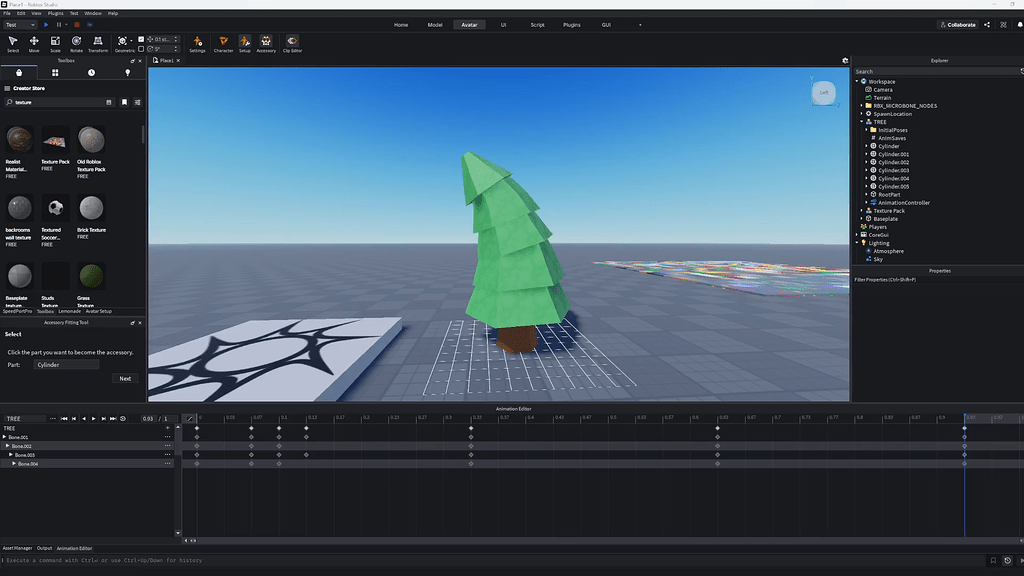
Task: Open avatar Settings tool
Action: tap(197, 44)
